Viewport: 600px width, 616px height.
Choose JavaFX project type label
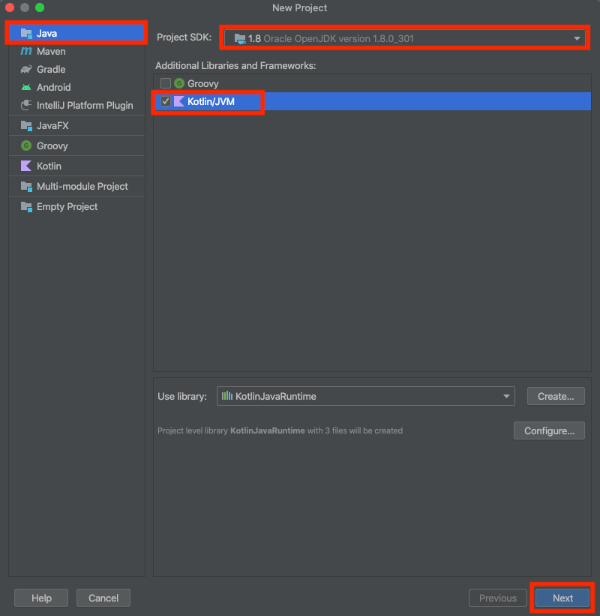[53, 126]
